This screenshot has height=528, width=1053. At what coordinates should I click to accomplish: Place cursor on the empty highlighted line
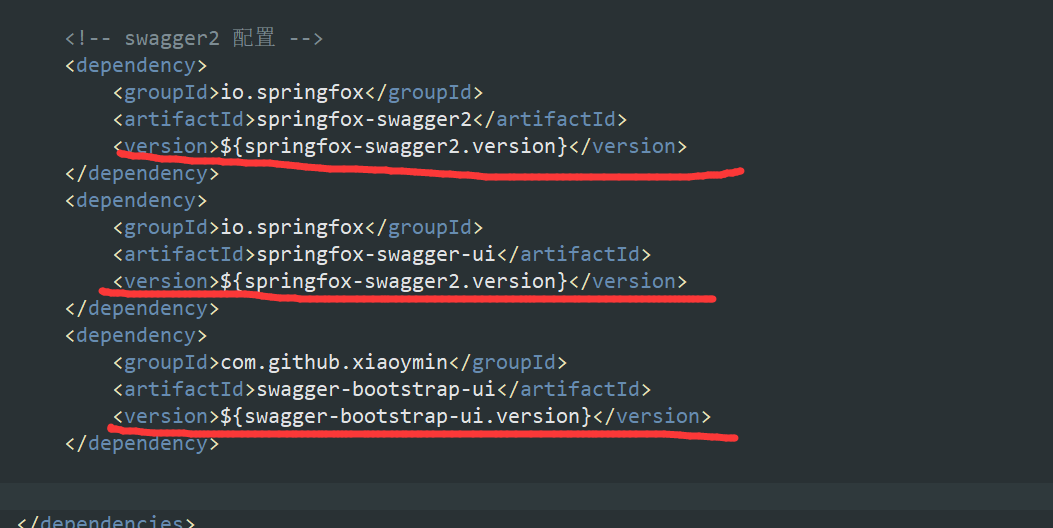[526, 496]
